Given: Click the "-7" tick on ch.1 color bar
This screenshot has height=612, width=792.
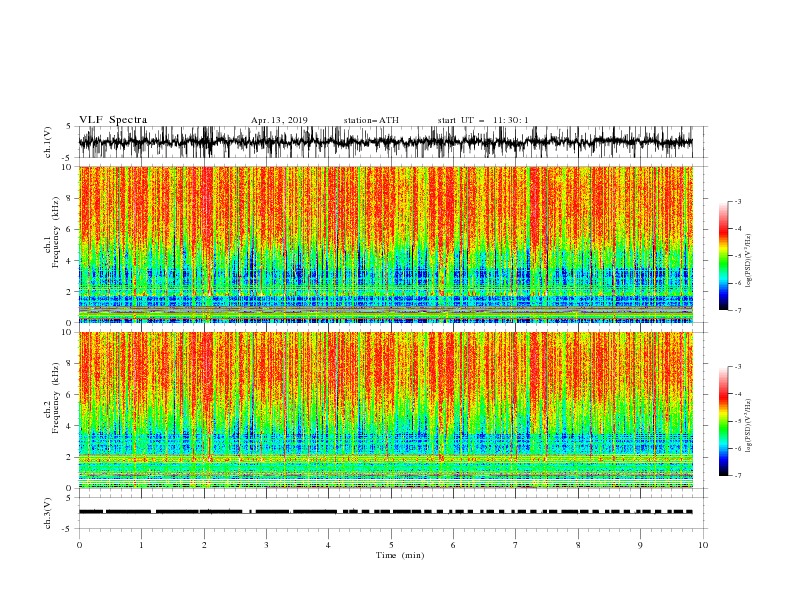Looking at the screenshot, I should pos(738,311).
